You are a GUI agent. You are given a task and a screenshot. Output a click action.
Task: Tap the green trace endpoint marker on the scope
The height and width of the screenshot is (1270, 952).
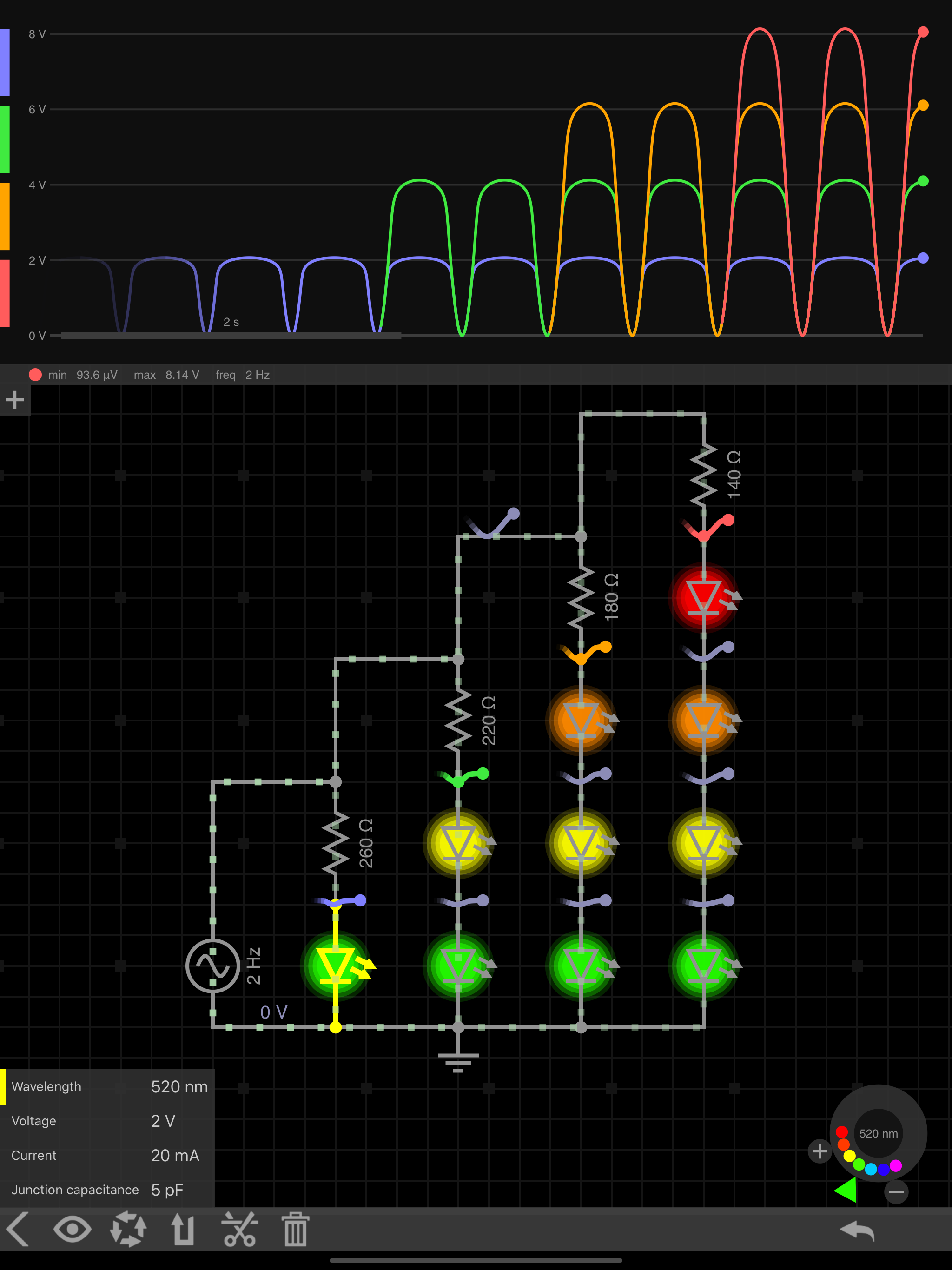[923, 181]
